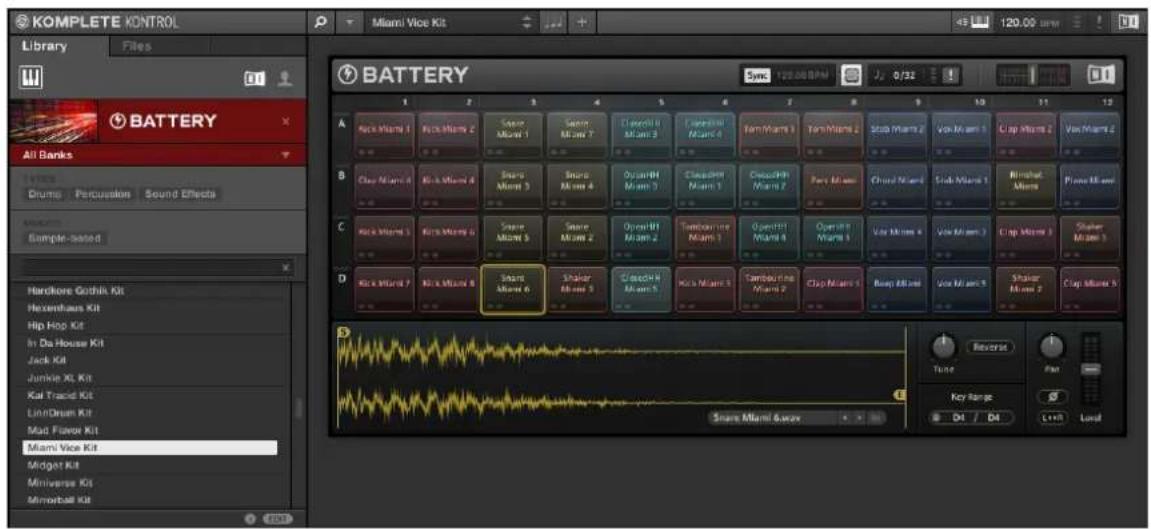Click the plus icon beside preset name
This screenshot has height=529, width=1151.
pos(580,22)
